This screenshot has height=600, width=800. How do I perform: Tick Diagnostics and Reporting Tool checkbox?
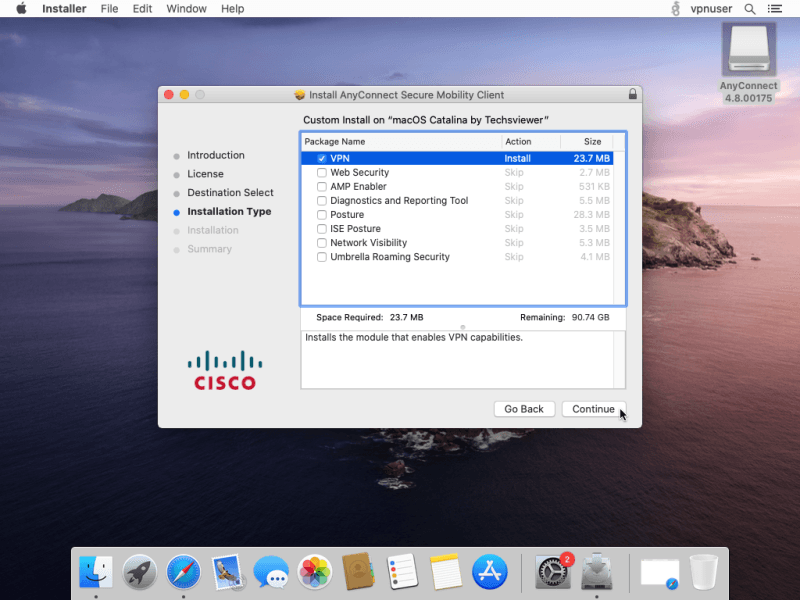(321, 201)
